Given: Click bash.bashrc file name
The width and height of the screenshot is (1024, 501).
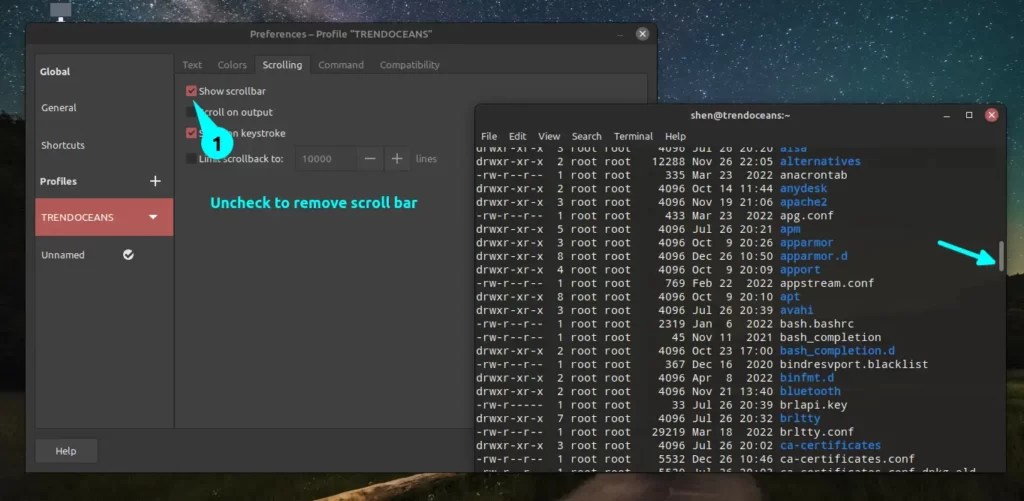Looking at the screenshot, I should point(816,324).
